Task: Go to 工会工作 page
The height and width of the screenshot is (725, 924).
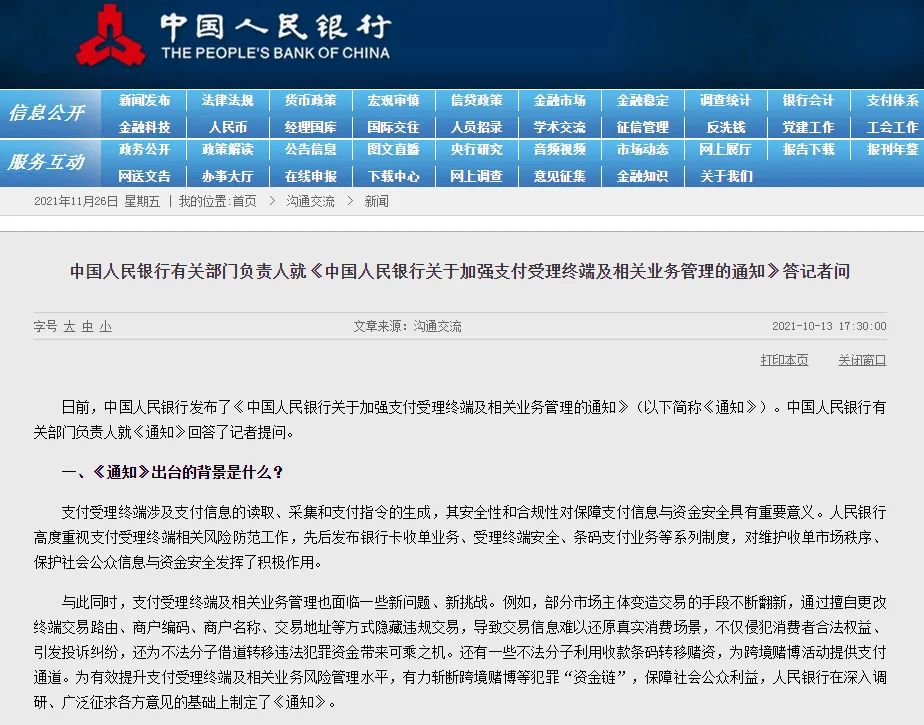Action: (x=892, y=127)
